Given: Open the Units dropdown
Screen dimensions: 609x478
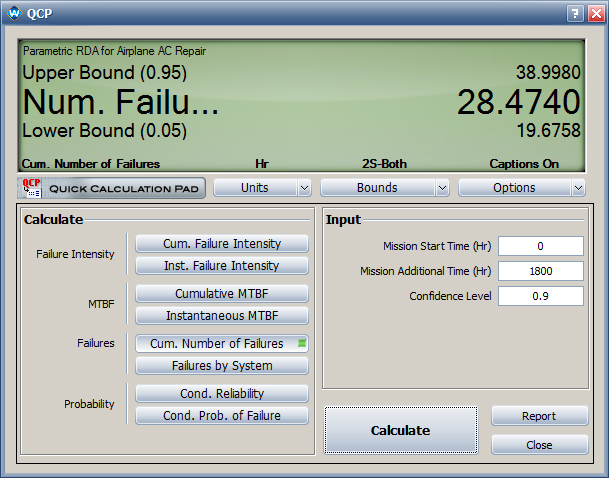Looking at the screenshot, I should point(262,188).
